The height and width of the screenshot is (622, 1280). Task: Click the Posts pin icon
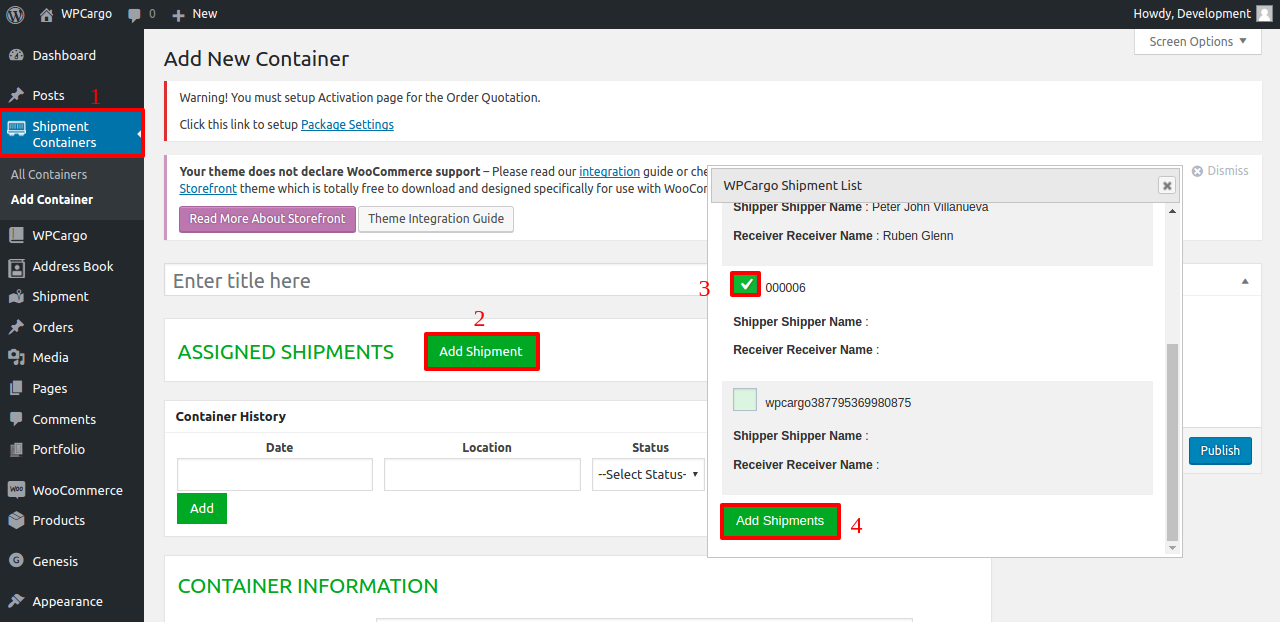click(x=16, y=95)
